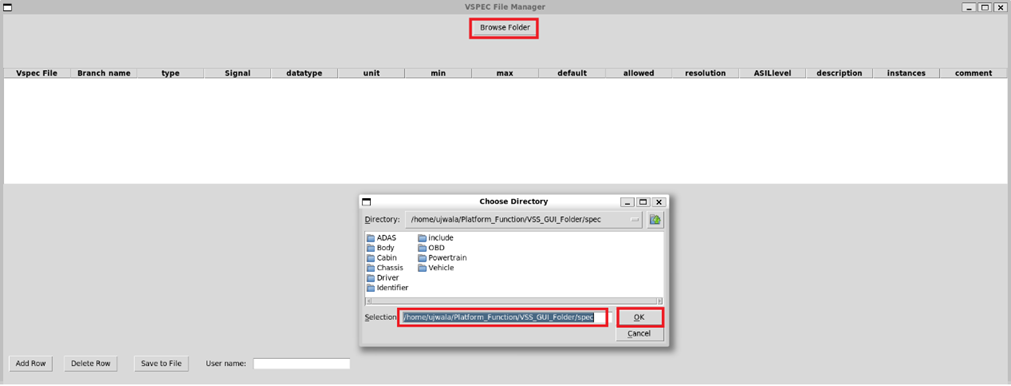Maximize the VSPEC File Manager window
The width and height of the screenshot is (1011, 386).
[x=985, y=7]
